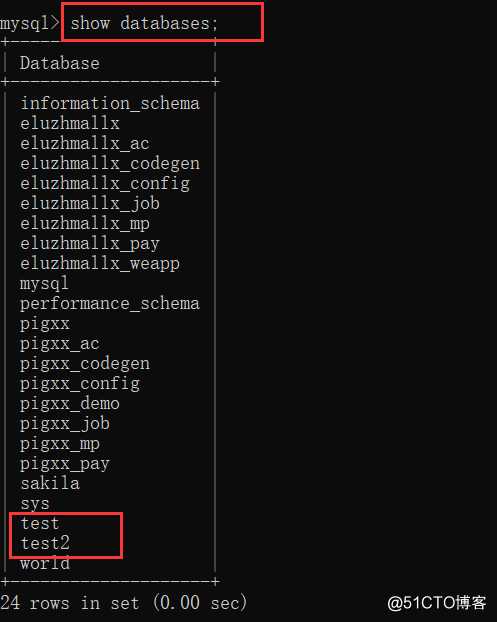This screenshot has height=622, width=497.
Task: Click the show databases command text
Action: coord(144,23)
